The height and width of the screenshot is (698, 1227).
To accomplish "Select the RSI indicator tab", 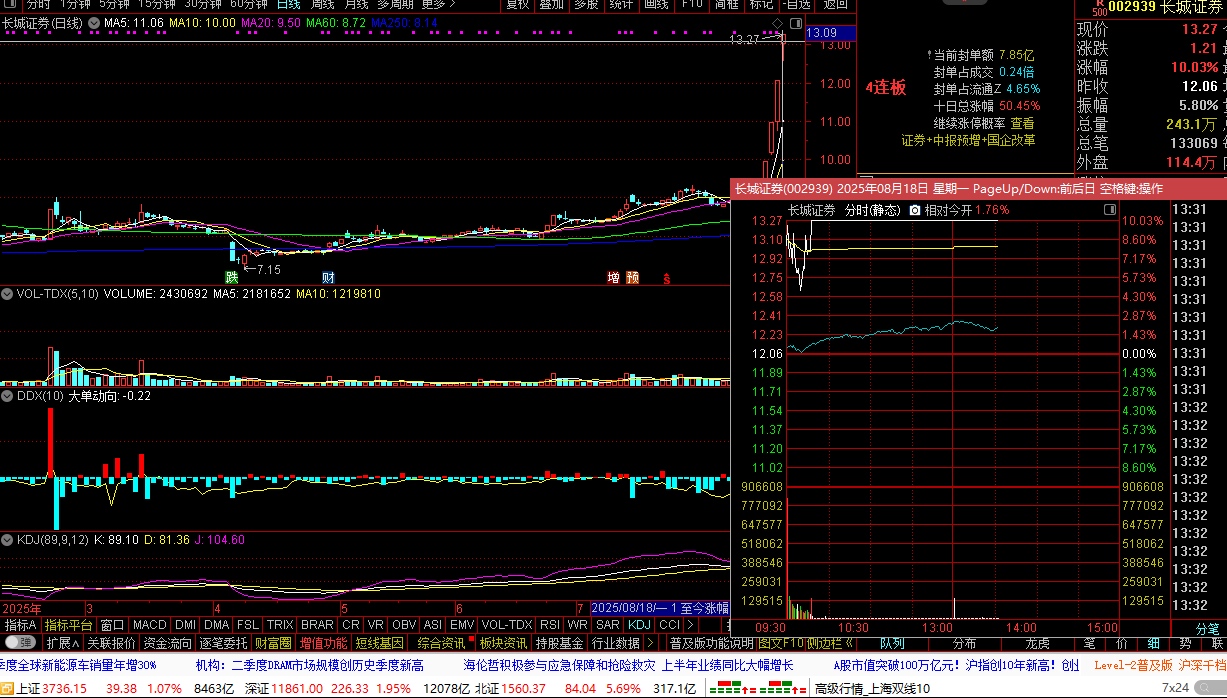I will [x=549, y=625].
